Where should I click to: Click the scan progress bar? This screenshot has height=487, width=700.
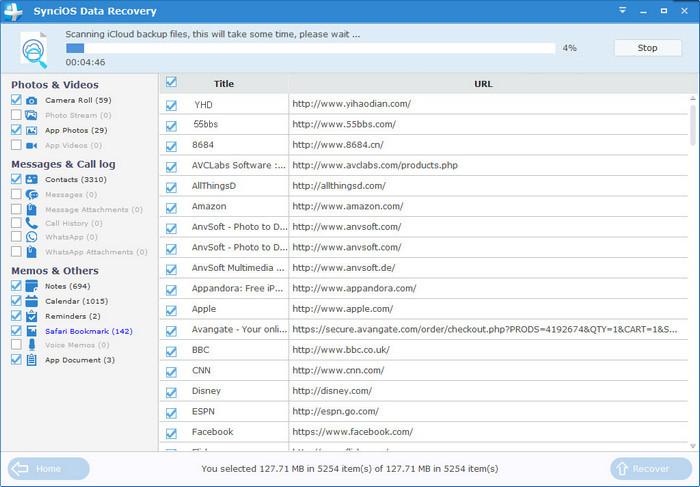pyautogui.click(x=310, y=48)
